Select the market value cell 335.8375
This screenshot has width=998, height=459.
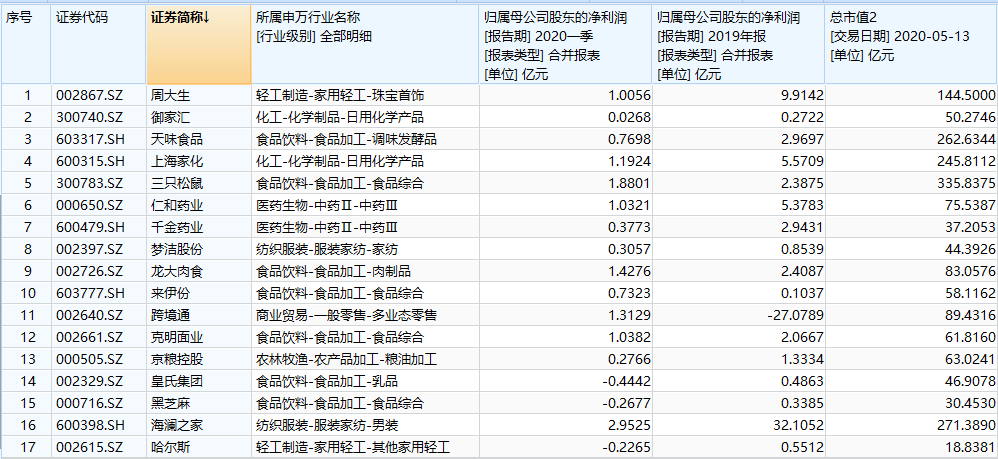point(911,183)
